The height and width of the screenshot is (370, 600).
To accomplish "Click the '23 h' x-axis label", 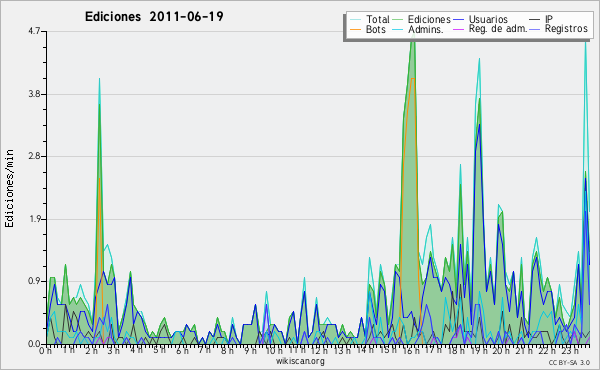I will 570,350.
